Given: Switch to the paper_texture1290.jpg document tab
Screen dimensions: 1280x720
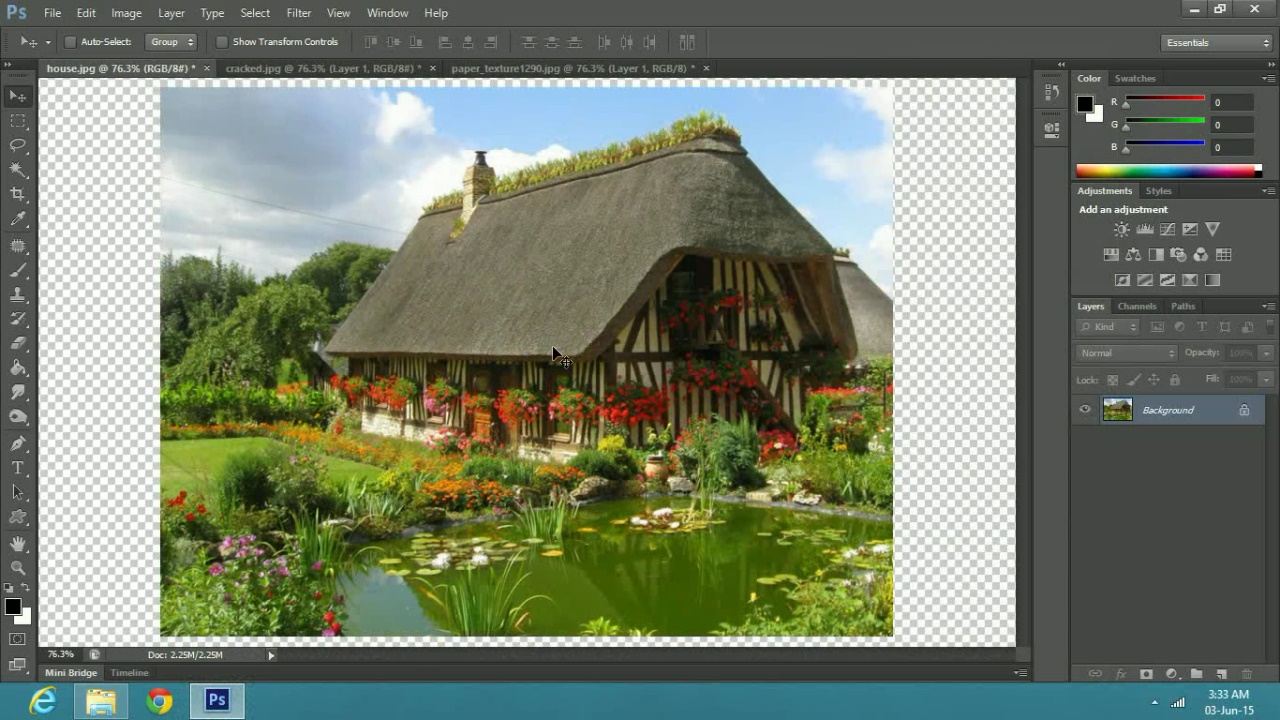Looking at the screenshot, I should [x=572, y=68].
